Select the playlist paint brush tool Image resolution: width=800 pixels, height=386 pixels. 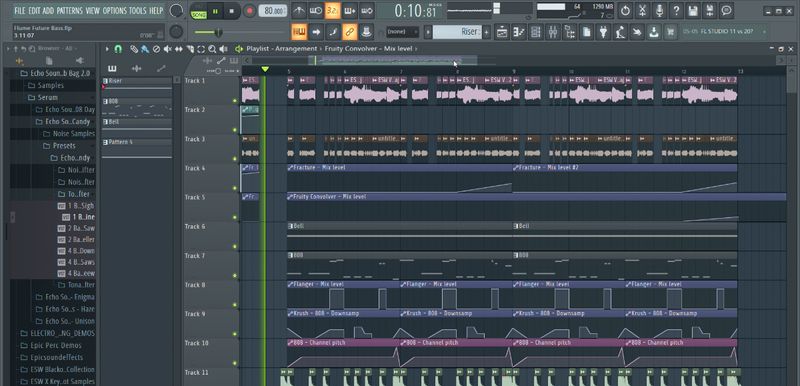click(x=145, y=49)
